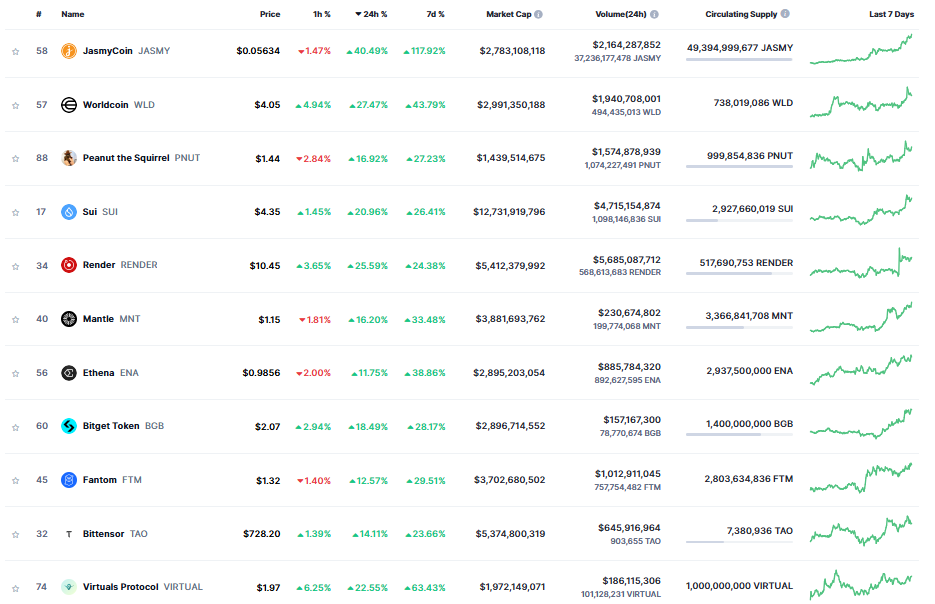Click the Peanut the Squirrel logo
The width and height of the screenshot is (935, 604).
[x=69, y=158]
